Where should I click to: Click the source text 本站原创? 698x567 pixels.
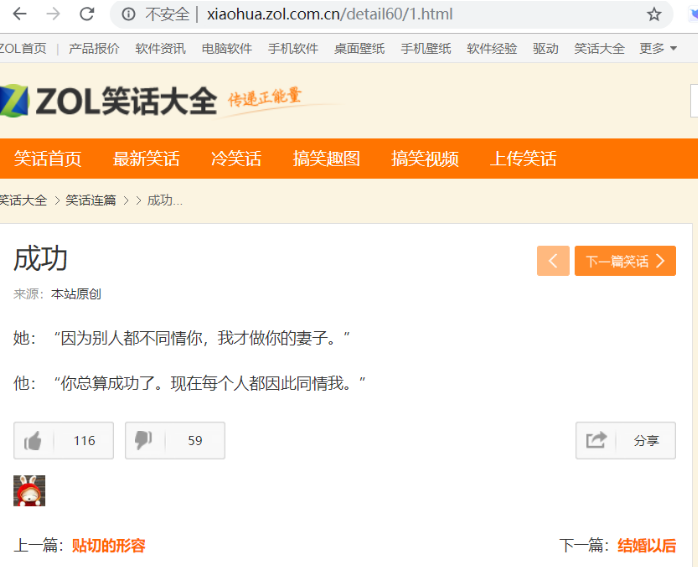tap(76, 294)
